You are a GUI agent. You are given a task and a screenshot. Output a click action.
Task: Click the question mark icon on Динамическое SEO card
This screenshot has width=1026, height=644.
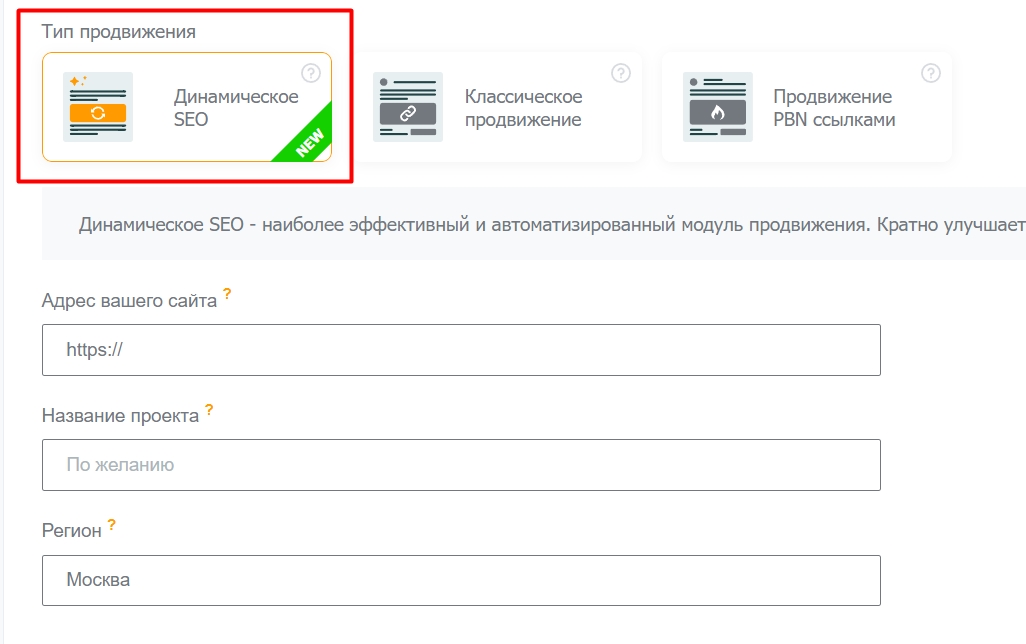point(309,72)
